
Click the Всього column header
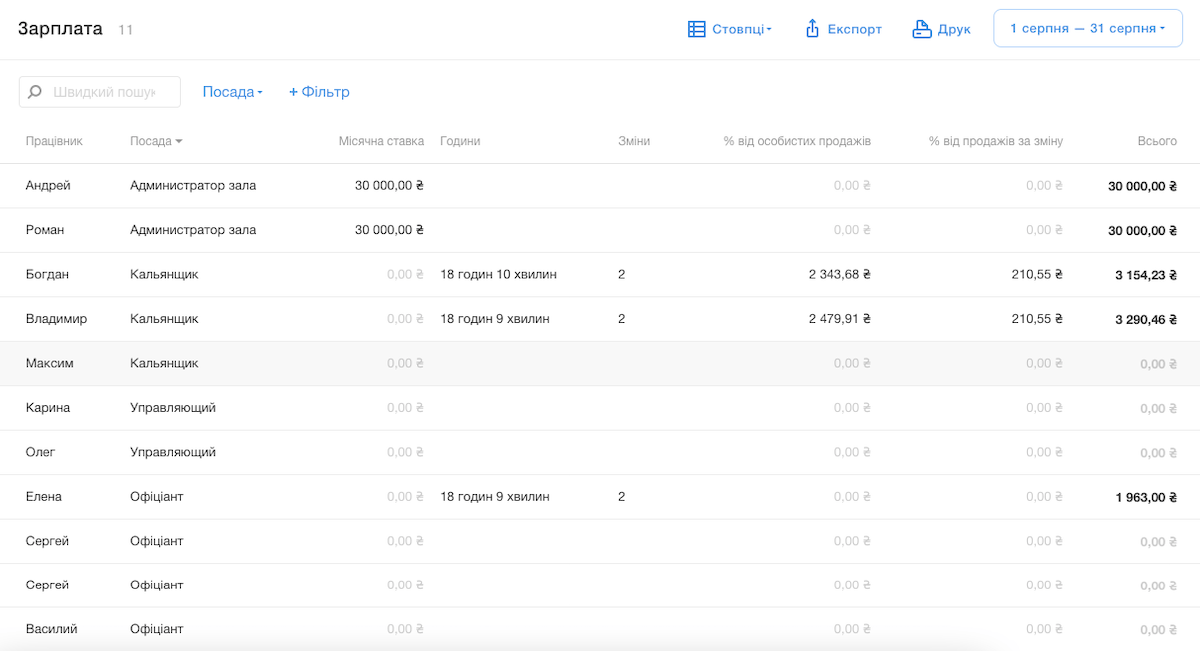click(1156, 141)
